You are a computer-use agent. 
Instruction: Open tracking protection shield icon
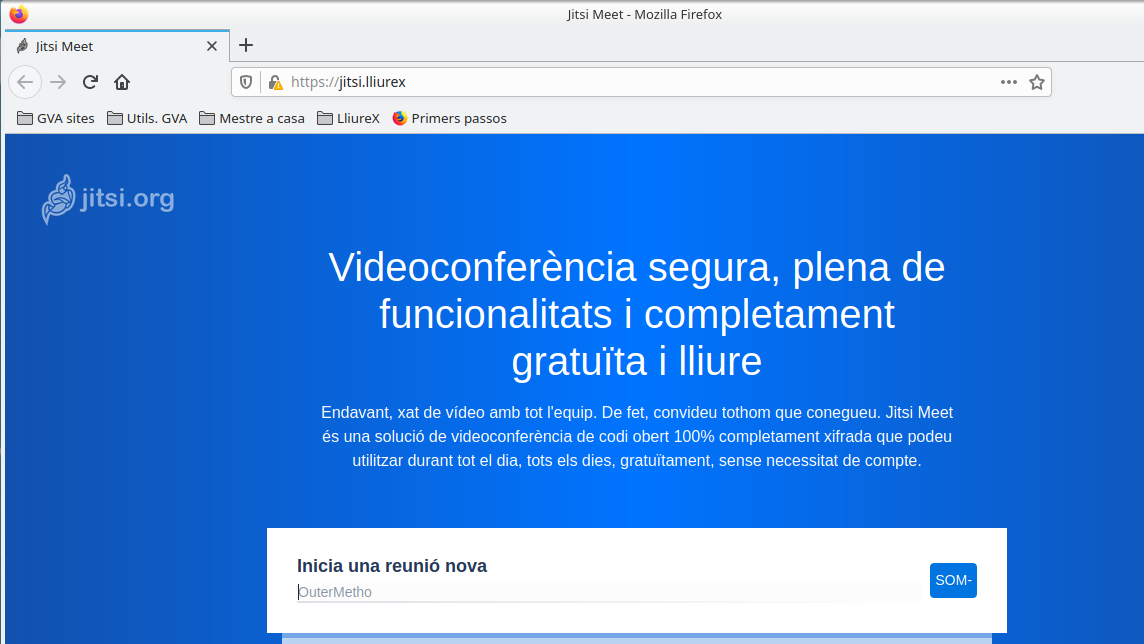(x=246, y=82)
